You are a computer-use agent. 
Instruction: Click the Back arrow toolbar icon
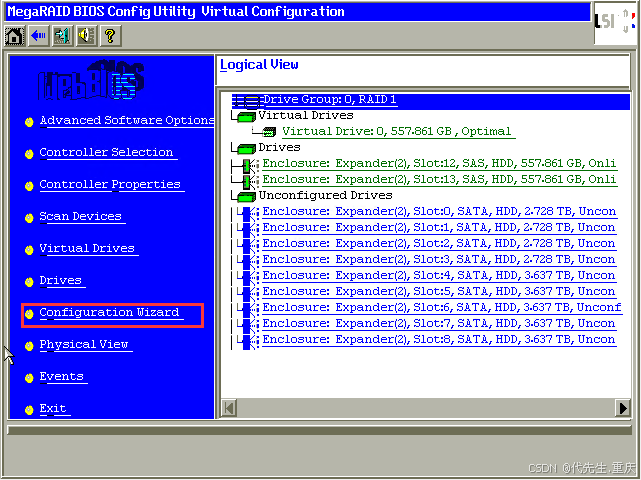(x=39, y=36)
